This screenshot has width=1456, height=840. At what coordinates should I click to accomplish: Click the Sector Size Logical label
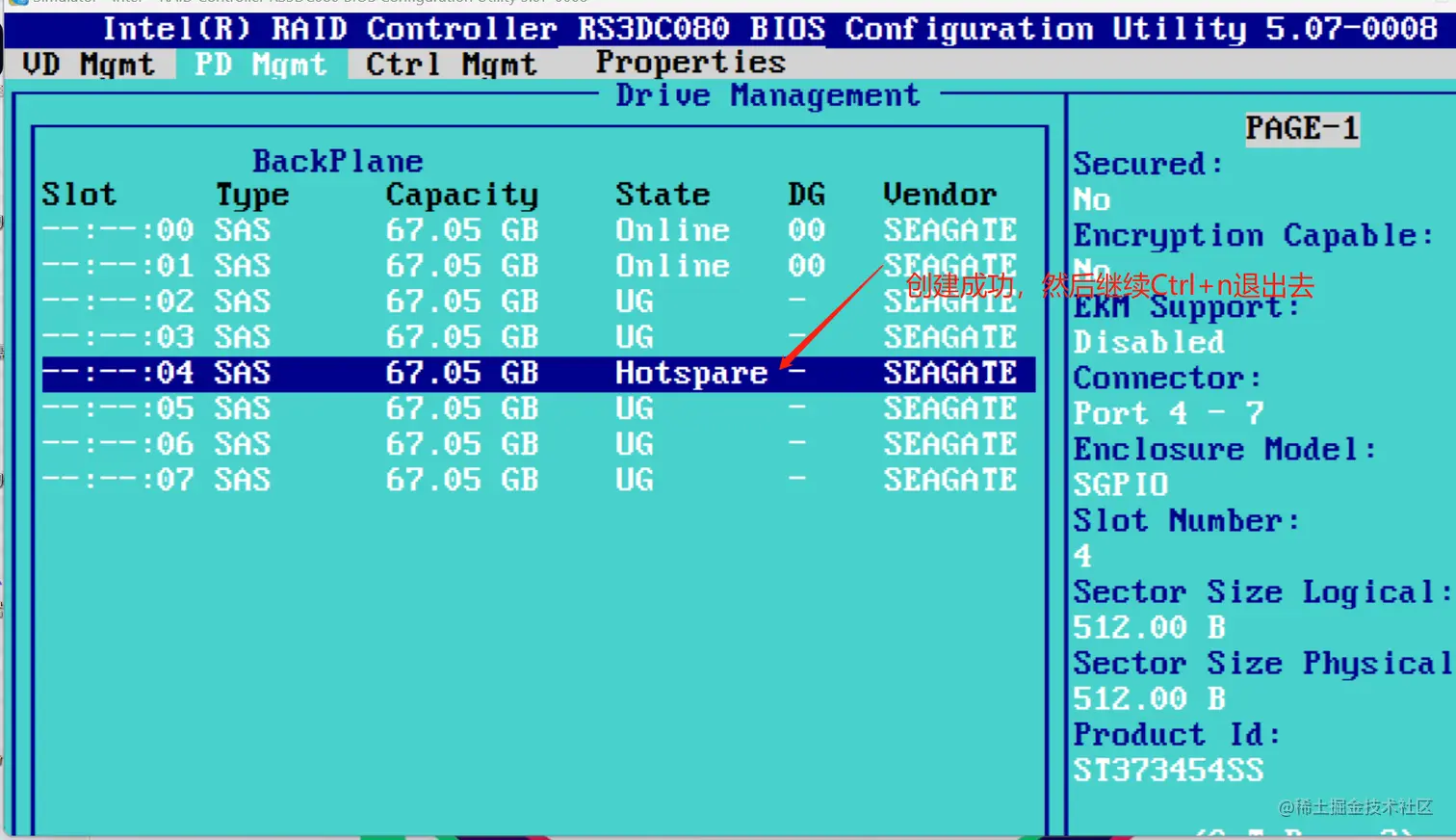pos(1262,592)
